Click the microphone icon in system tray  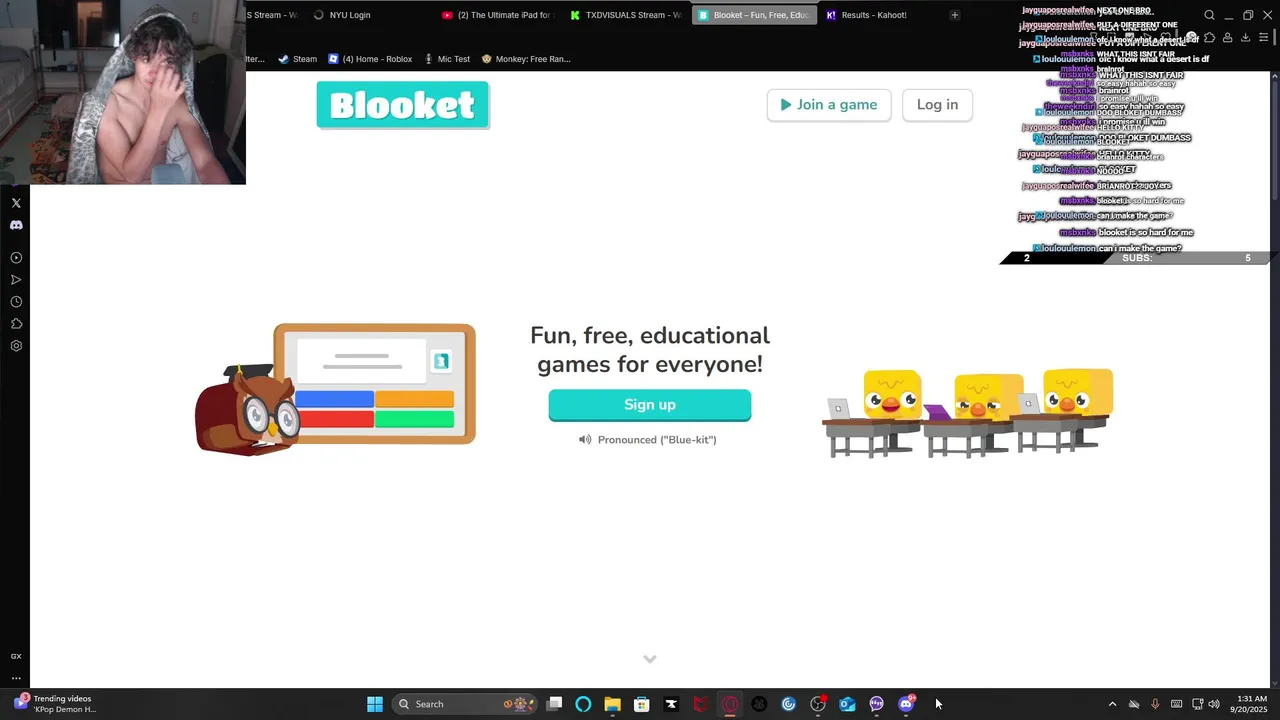coord(1155,704)
